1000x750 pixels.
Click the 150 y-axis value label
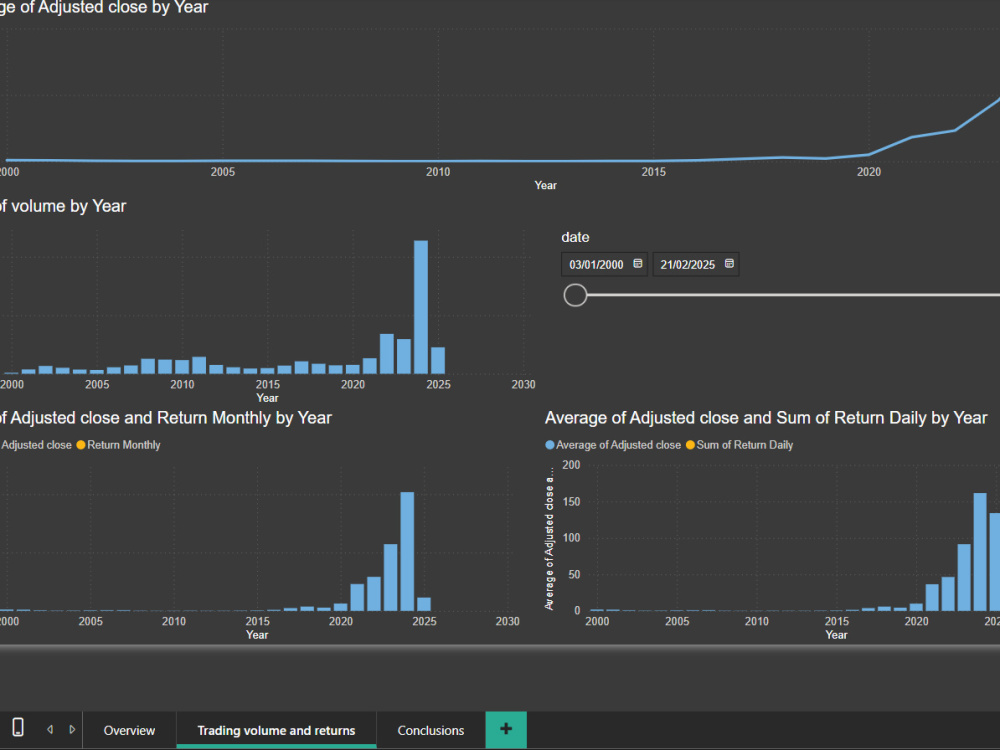pos(571,502)
